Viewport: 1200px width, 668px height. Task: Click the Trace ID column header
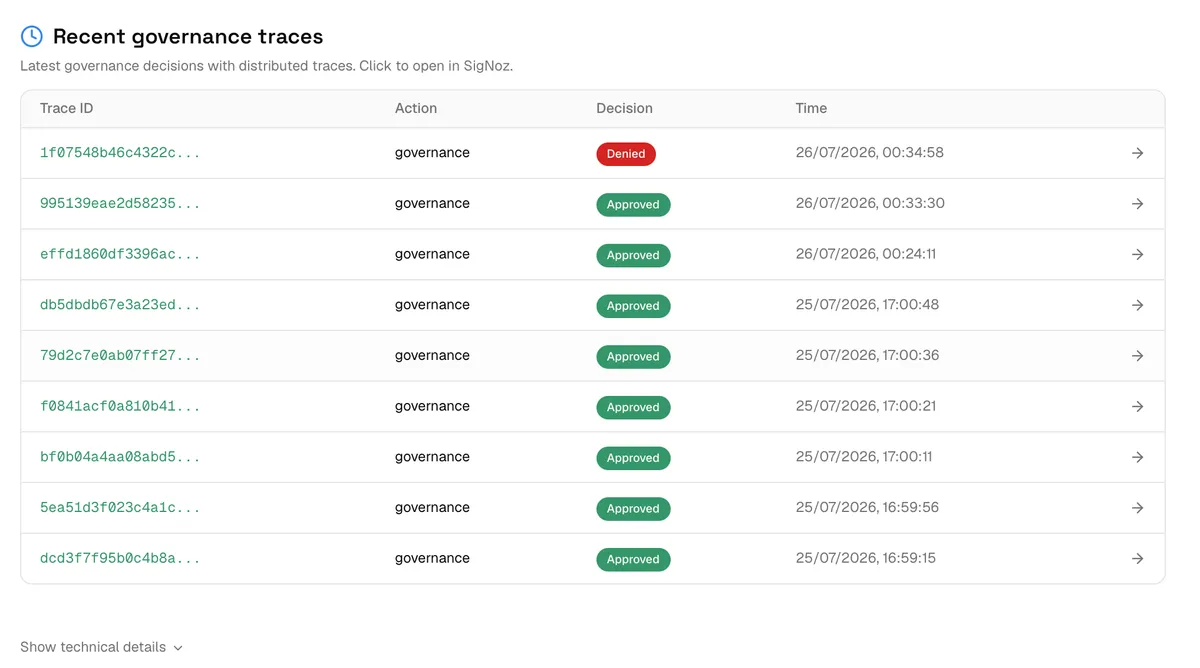[67, 108]
